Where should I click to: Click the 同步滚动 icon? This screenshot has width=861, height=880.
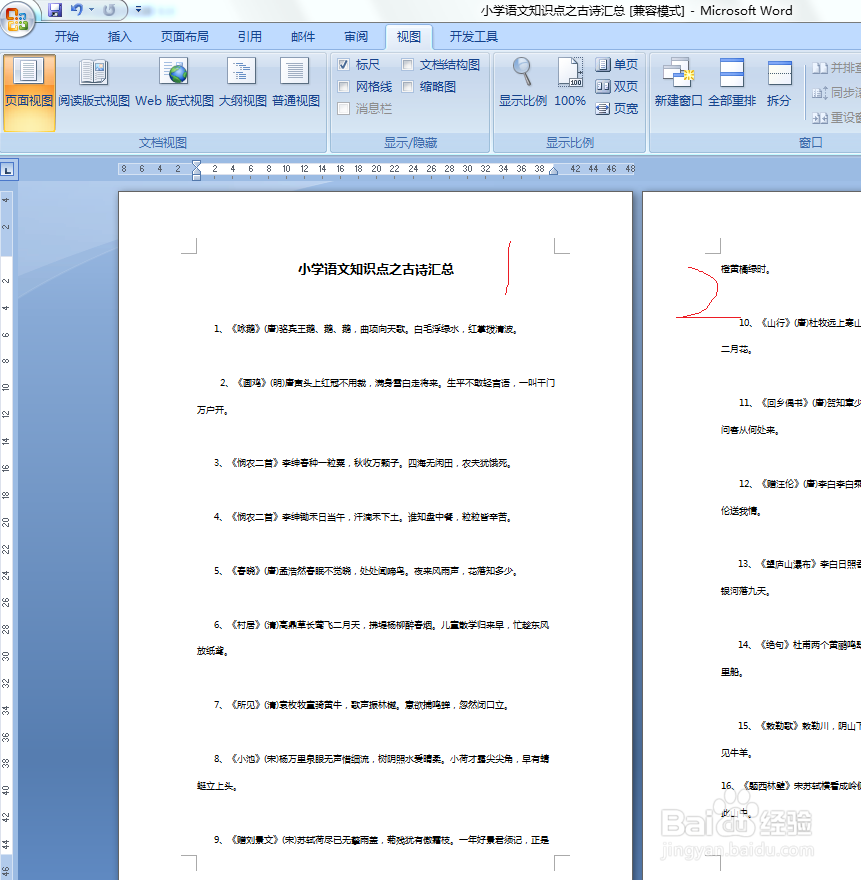pyautogui.click(x=820, y=93)
